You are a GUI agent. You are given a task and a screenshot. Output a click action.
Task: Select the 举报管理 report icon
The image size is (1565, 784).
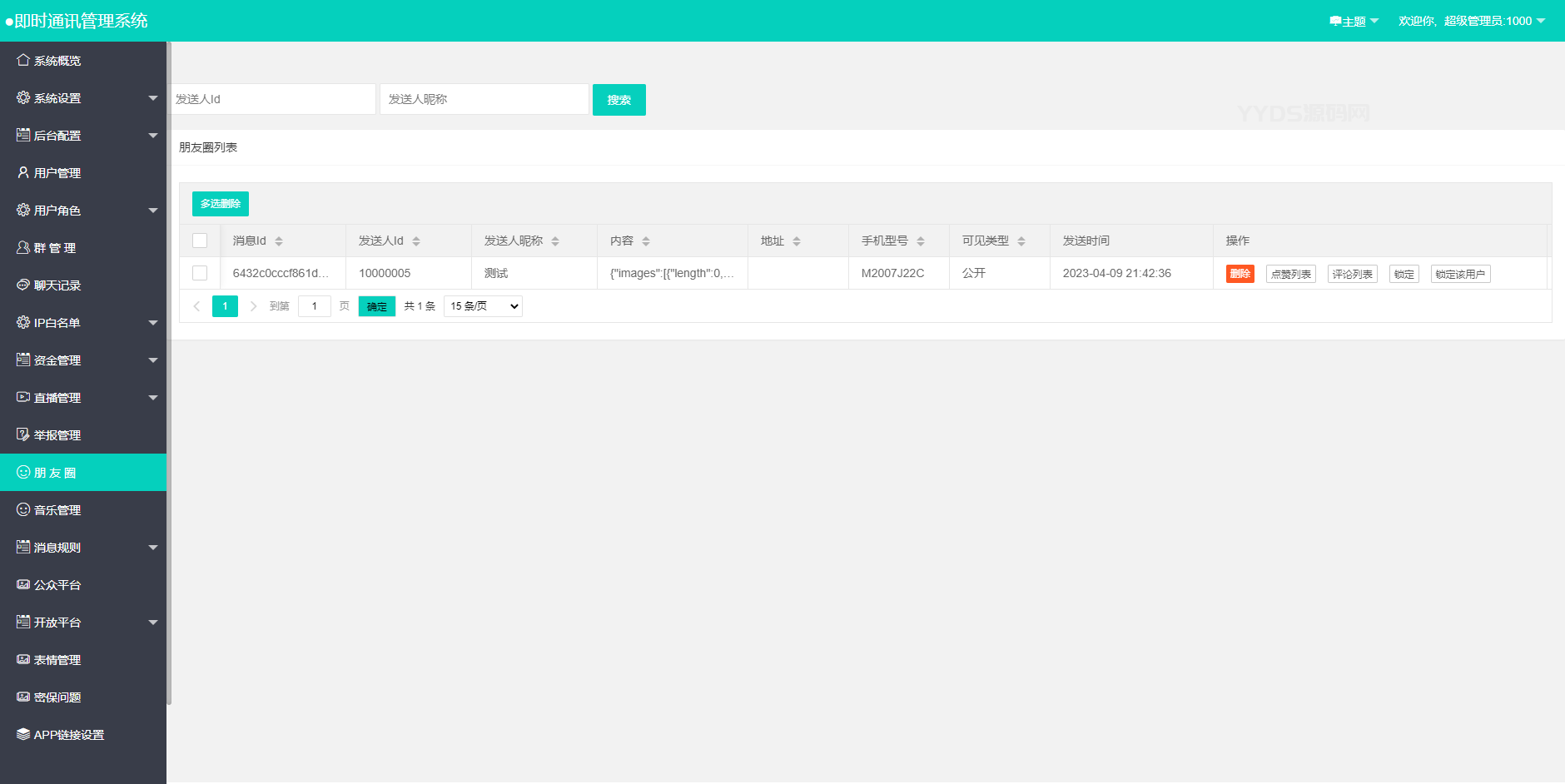tap(22, 434)
